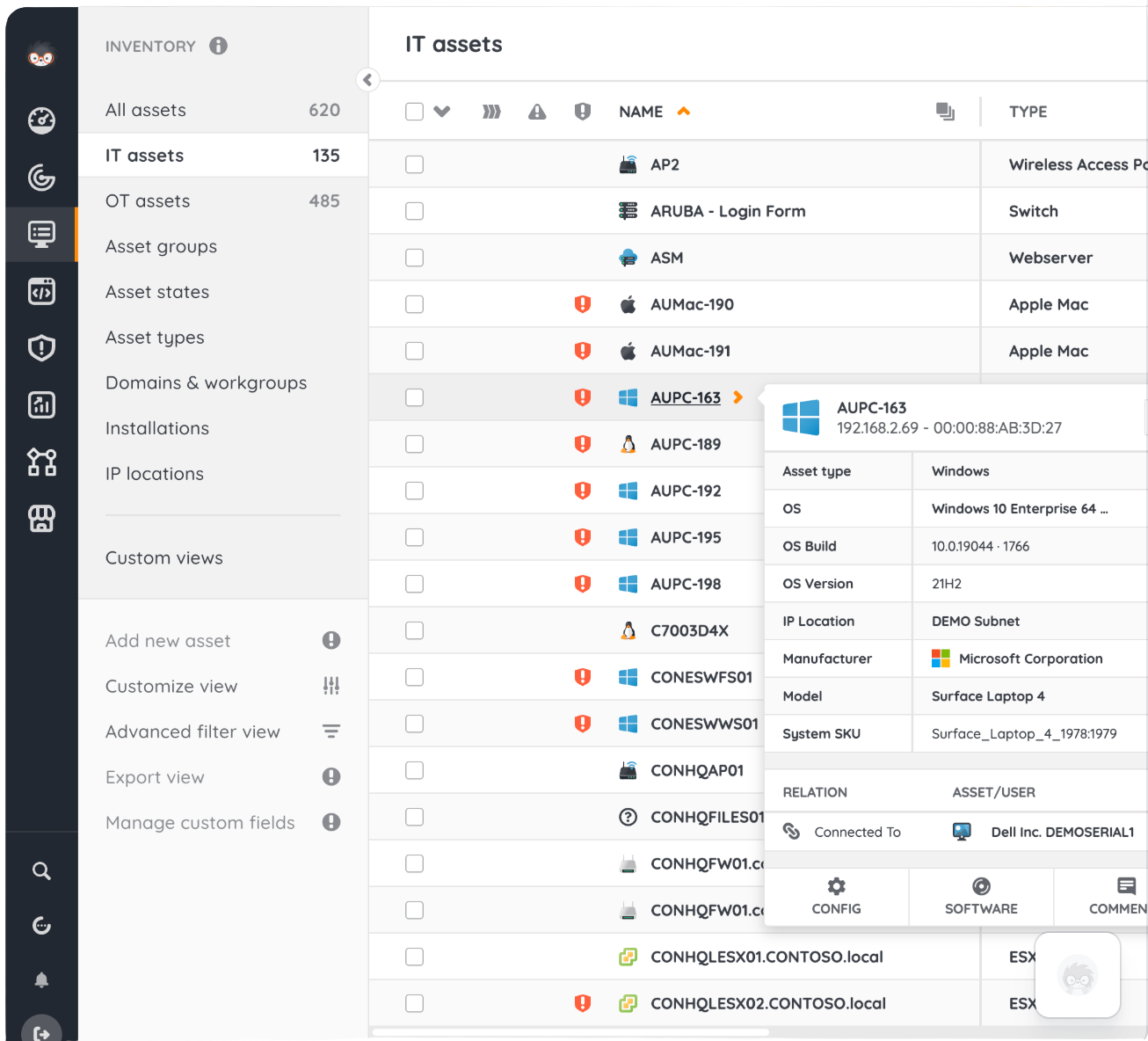This screenshot has width=1148, height=1041.
Task: Check the AP2 row checkbox
Action: point(414,164)
